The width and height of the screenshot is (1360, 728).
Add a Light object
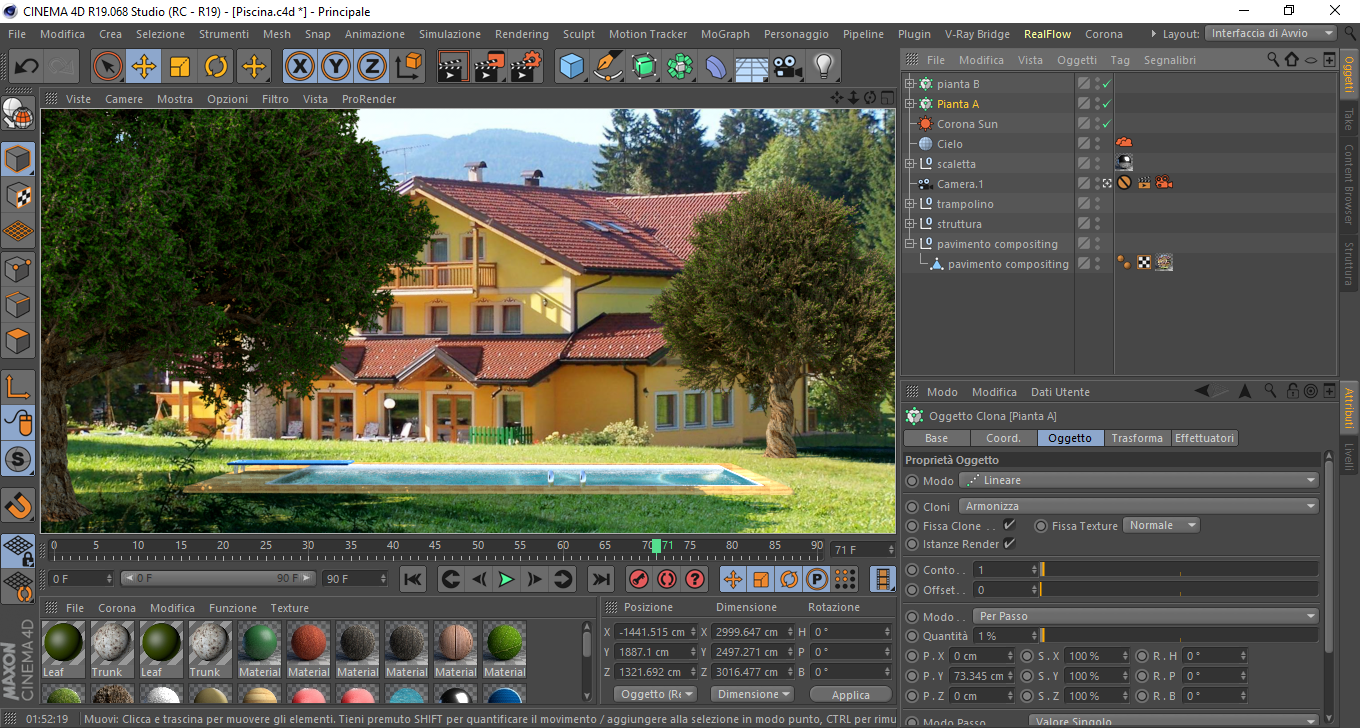click(x=824, y=67)
